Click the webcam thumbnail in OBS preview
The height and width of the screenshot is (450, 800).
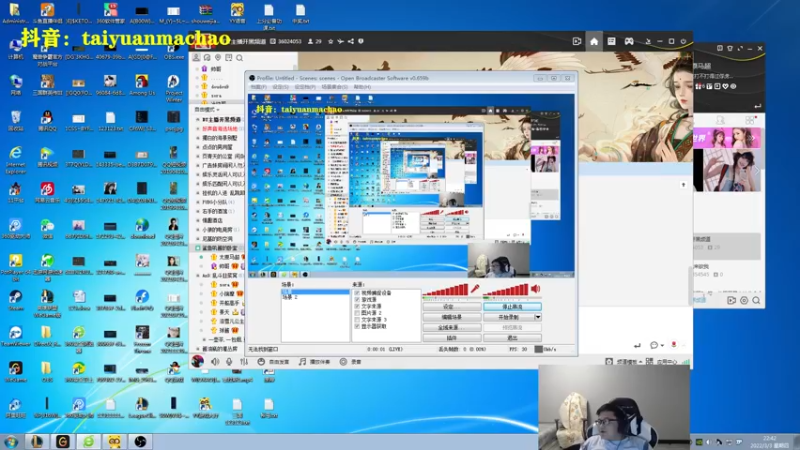point(498,260)
